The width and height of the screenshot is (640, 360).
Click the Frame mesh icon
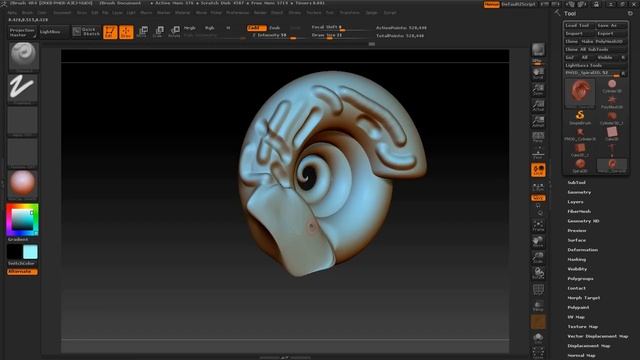click(x=538, y=226)
